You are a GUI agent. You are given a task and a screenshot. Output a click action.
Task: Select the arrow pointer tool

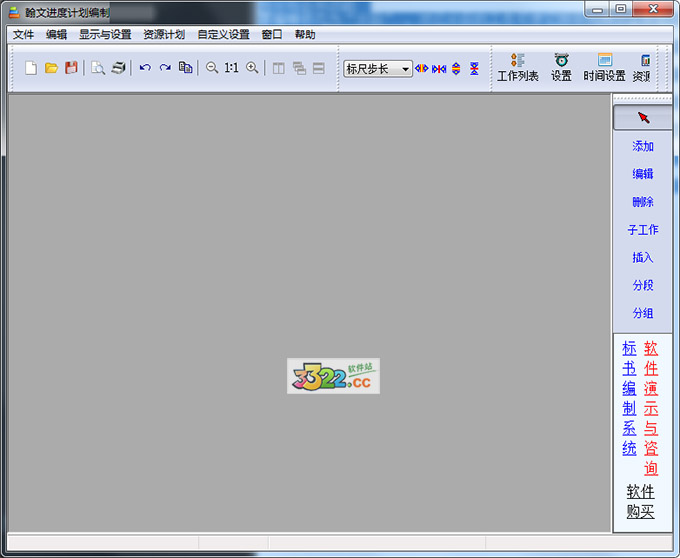click(642, 118)
